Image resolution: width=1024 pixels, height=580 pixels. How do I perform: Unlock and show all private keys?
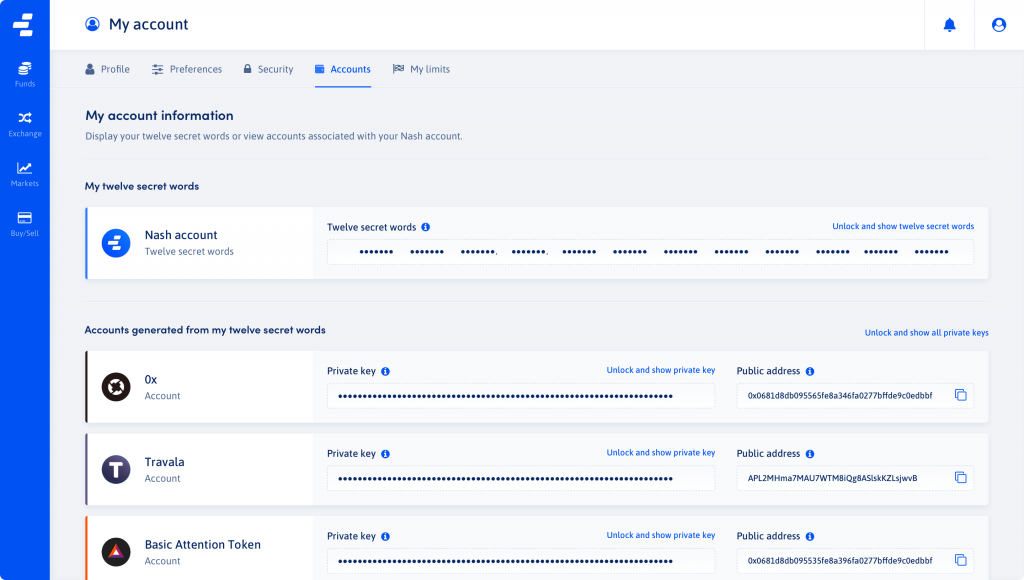point(926,332)
